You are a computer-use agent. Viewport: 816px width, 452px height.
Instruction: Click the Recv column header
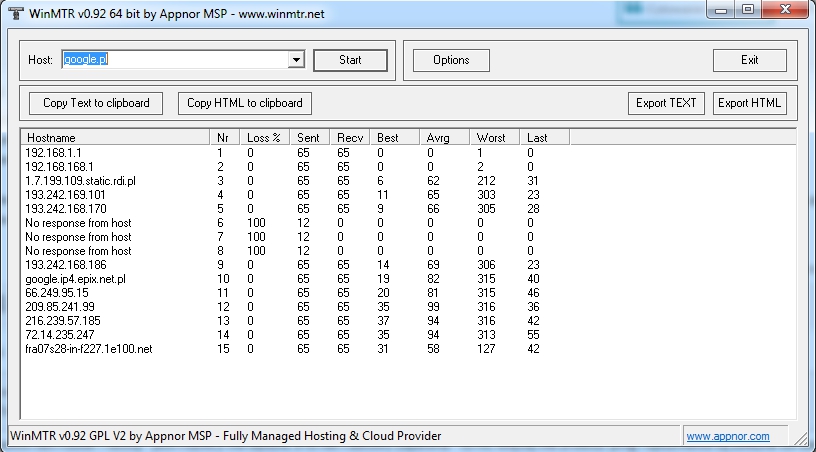(x=349, y=138)
